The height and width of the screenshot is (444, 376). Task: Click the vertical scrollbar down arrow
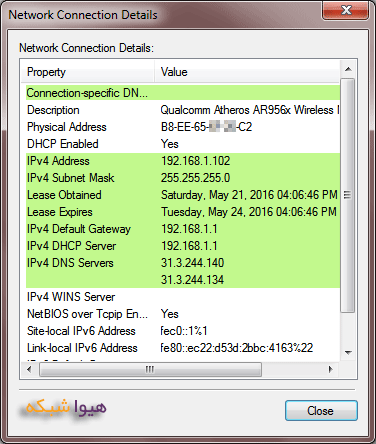click(348, 353)
